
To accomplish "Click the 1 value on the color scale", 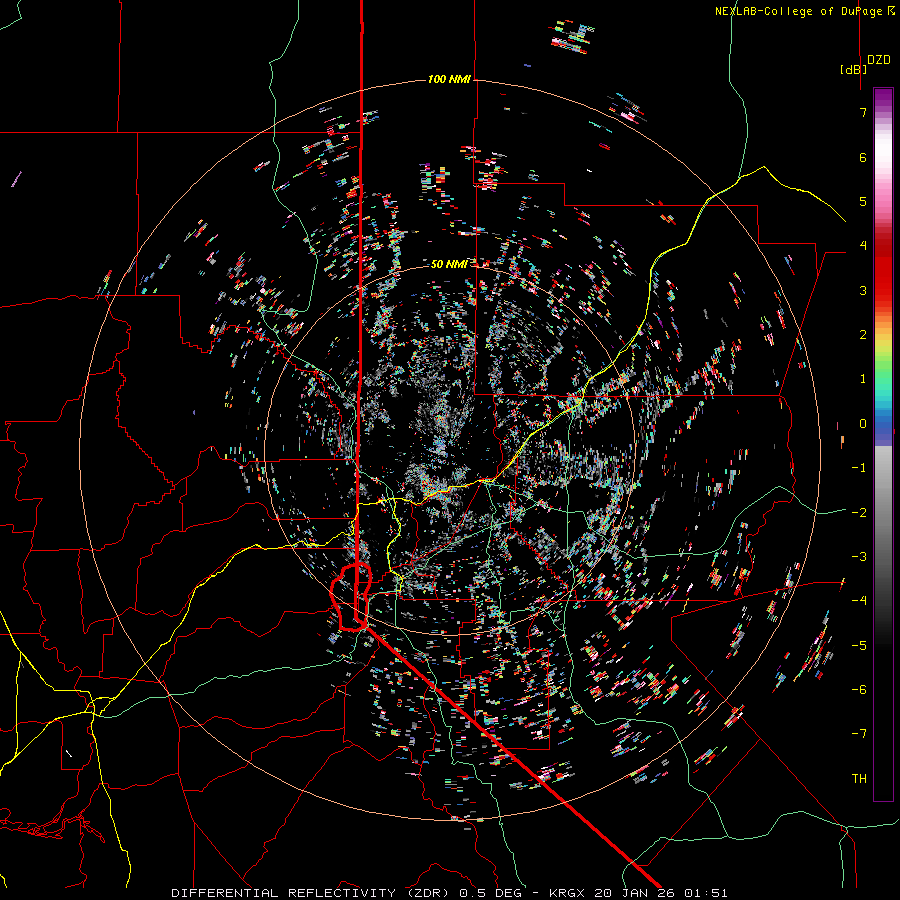I will pyautogui.click(x=863, y=379).
